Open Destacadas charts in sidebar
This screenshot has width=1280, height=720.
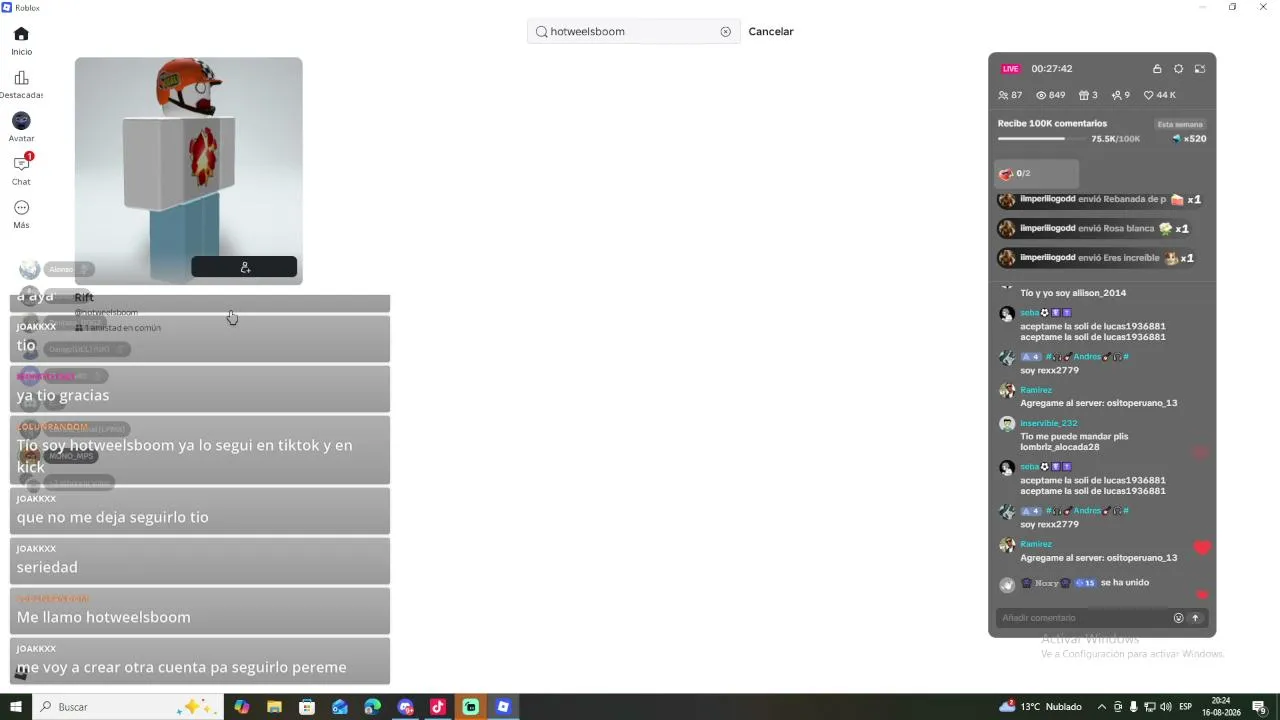(x=21, y=85)
